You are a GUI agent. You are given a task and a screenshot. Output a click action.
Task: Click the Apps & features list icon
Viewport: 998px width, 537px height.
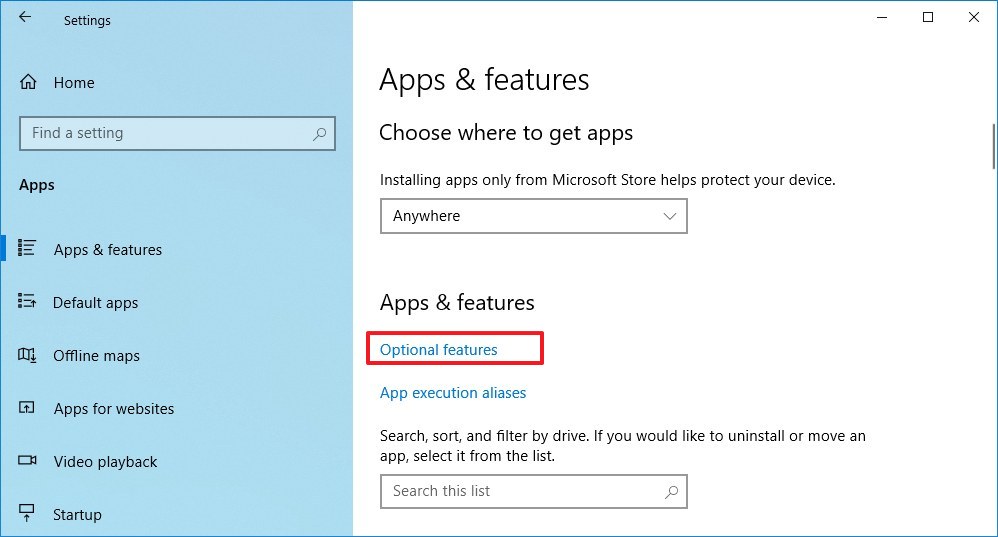click(28, 248)
